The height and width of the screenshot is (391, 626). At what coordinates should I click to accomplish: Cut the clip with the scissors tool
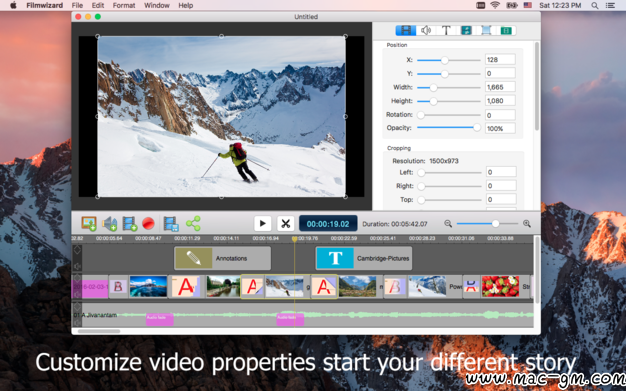click(285, 224)
